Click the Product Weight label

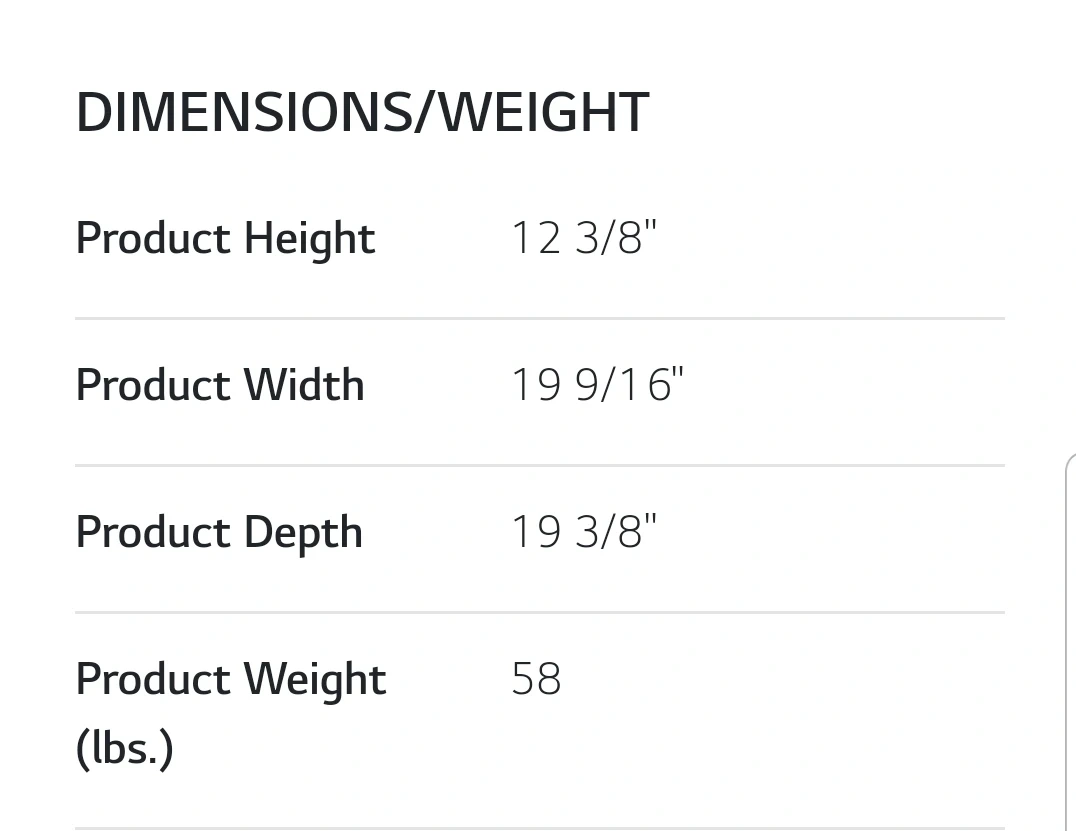(231, 680)
